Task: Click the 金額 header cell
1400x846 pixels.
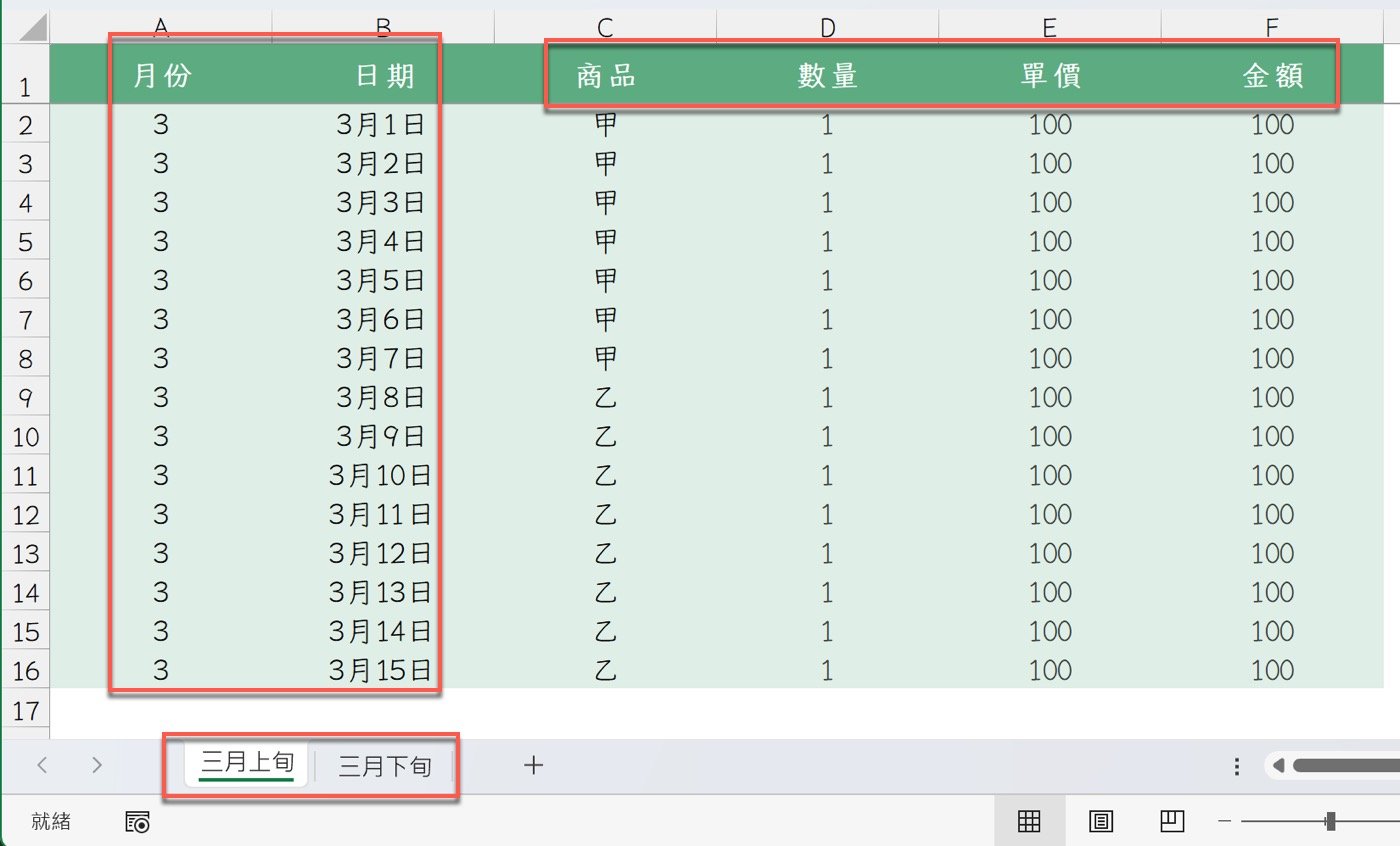Action: pos(1272,76)
